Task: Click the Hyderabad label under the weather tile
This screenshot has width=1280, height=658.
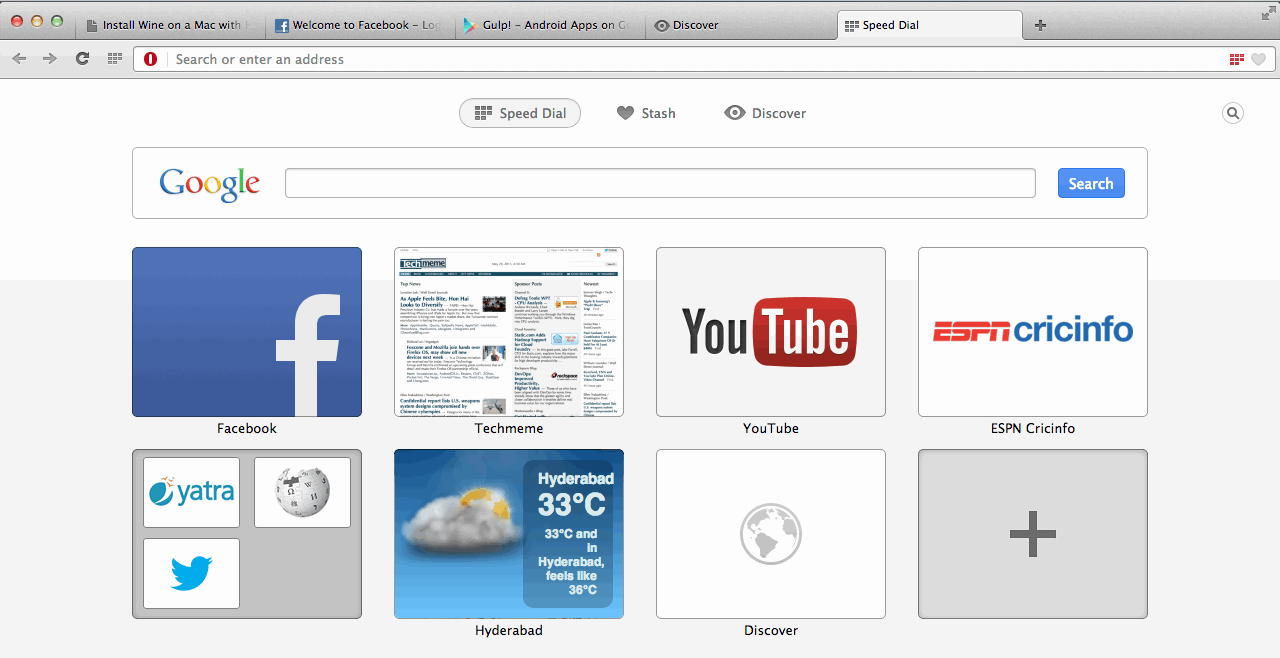Action: pos(509,630)
